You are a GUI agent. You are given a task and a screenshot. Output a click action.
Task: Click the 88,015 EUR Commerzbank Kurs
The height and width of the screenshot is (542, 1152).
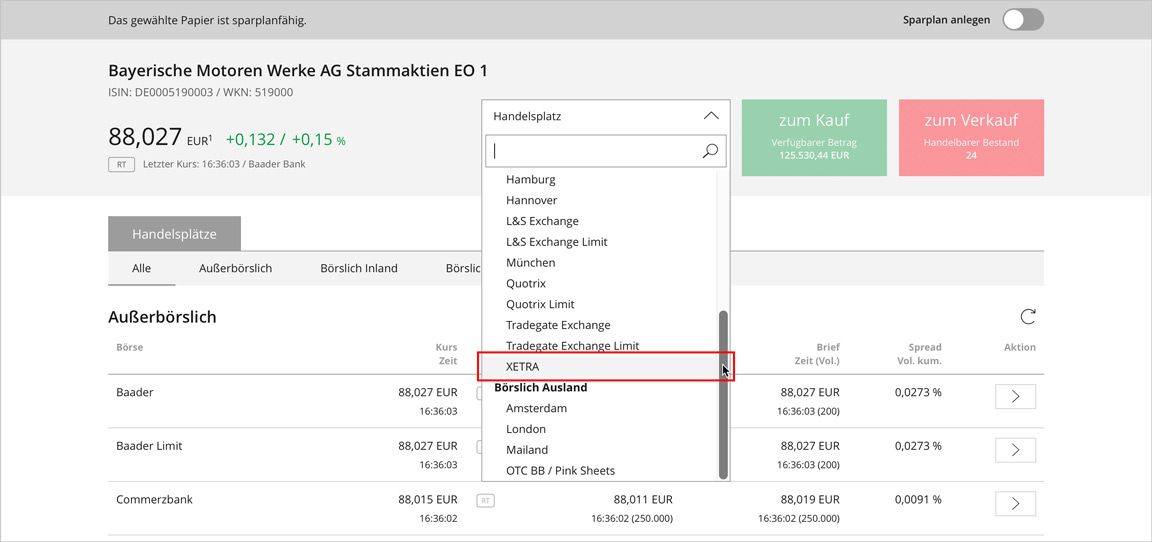pyautogui.click(x=428, y=499)
